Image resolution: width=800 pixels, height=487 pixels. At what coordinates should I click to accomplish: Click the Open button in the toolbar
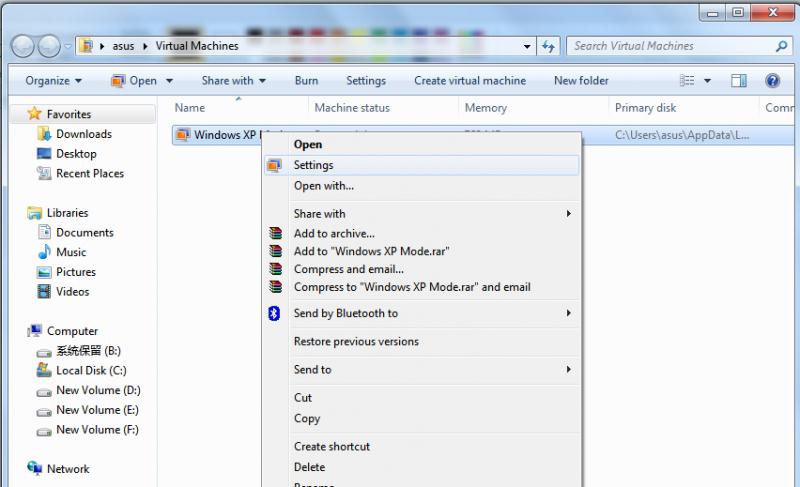pos(134,81)
